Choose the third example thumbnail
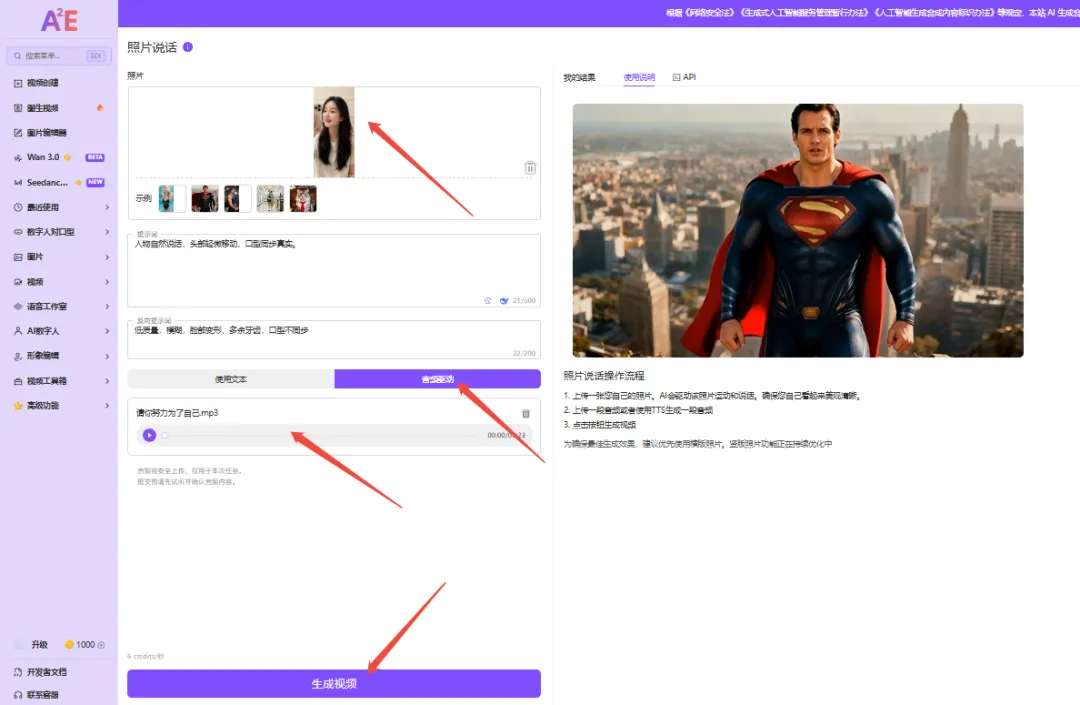The width and height of the screenshot is (1080, 705). coord(238,199)
